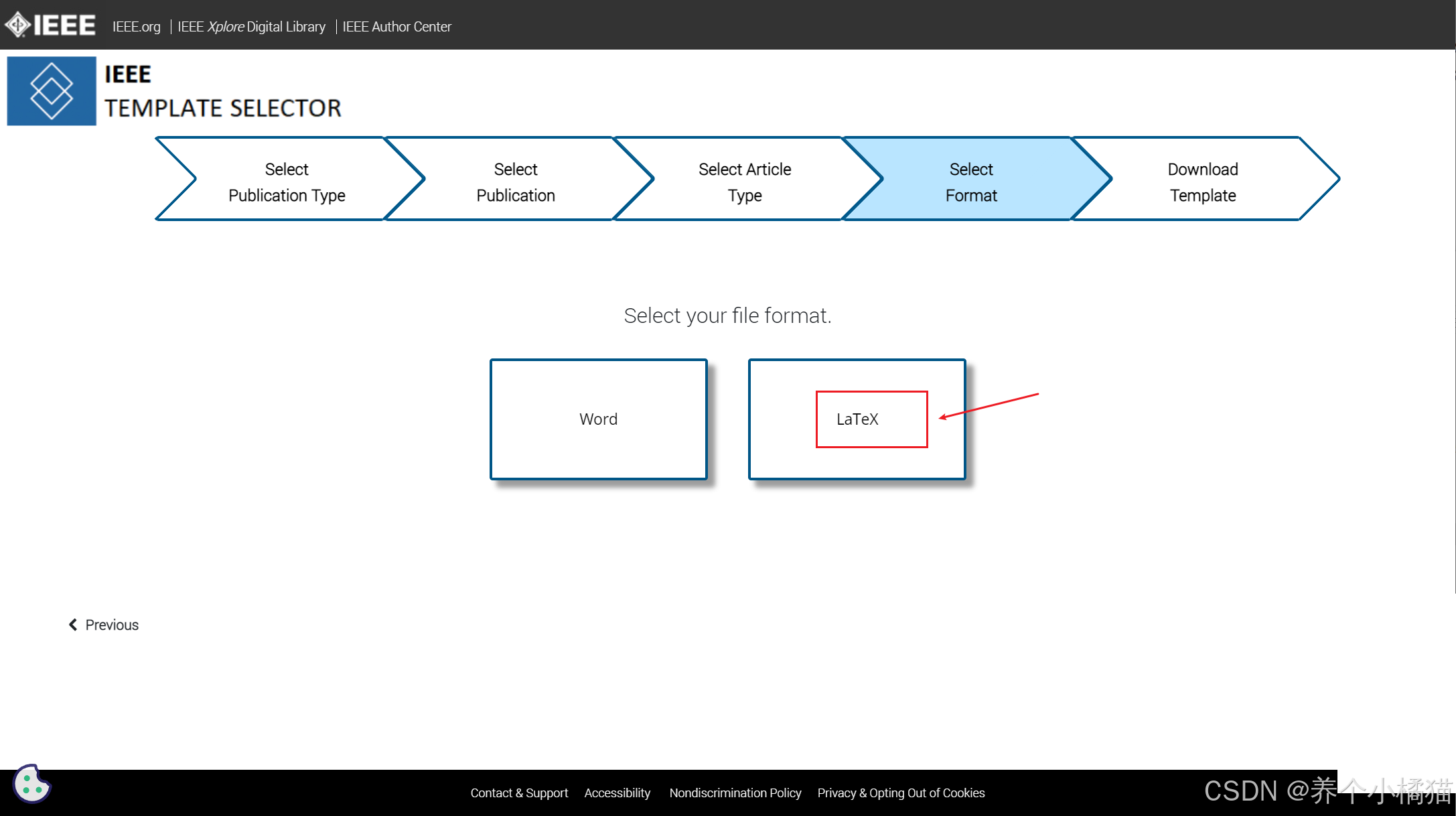Choose the Word file format
Viewport: 1456px width, 816px height.
[x=598, y=419]
